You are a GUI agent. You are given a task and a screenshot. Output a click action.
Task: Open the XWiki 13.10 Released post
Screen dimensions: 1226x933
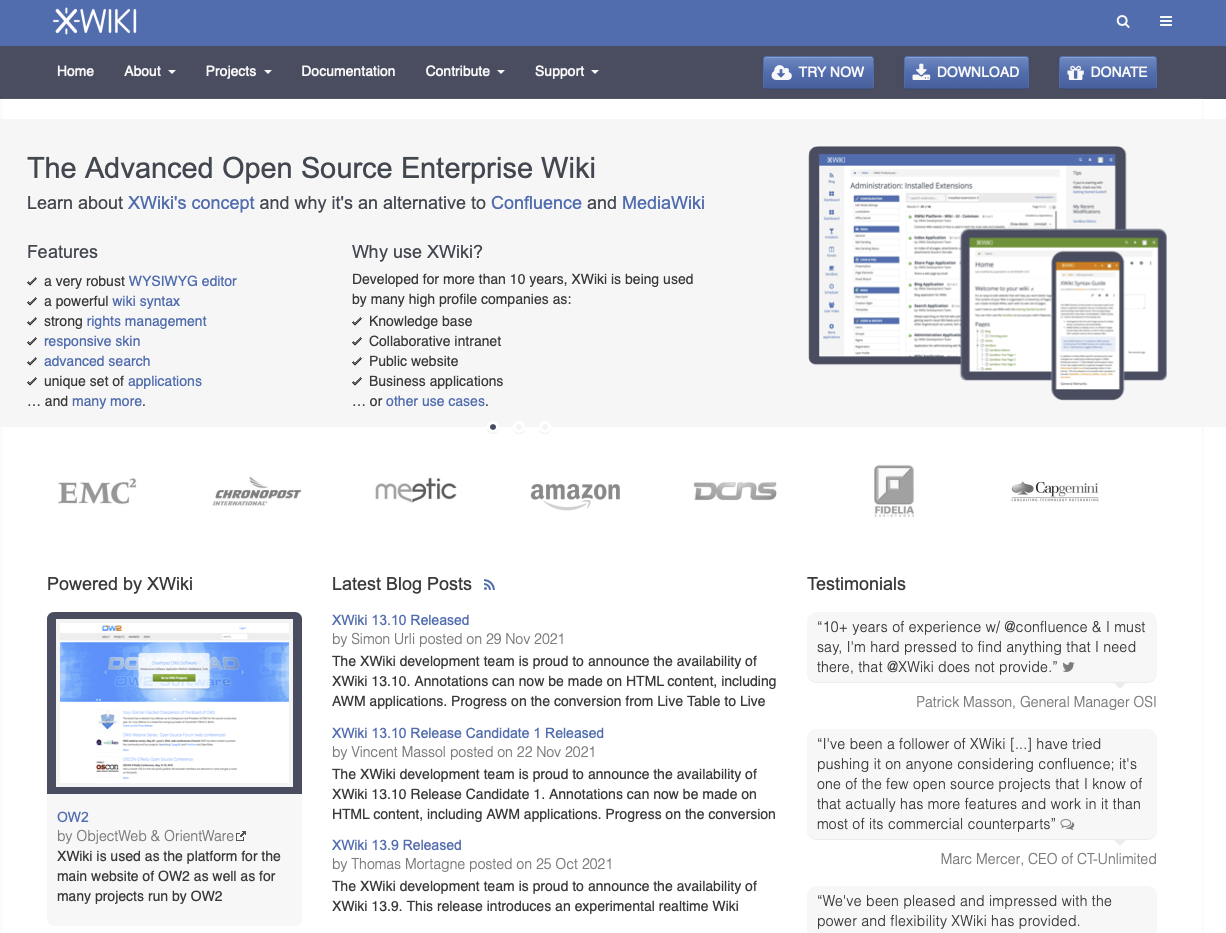point(400,620)
